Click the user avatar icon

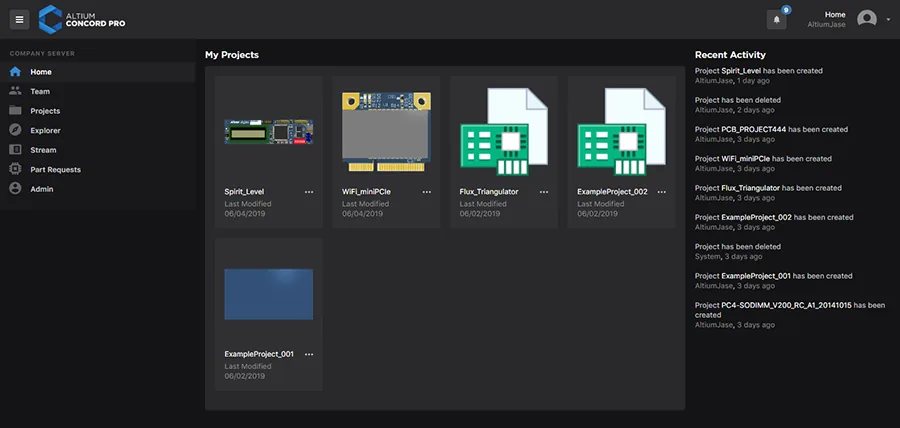pos(867,19)
